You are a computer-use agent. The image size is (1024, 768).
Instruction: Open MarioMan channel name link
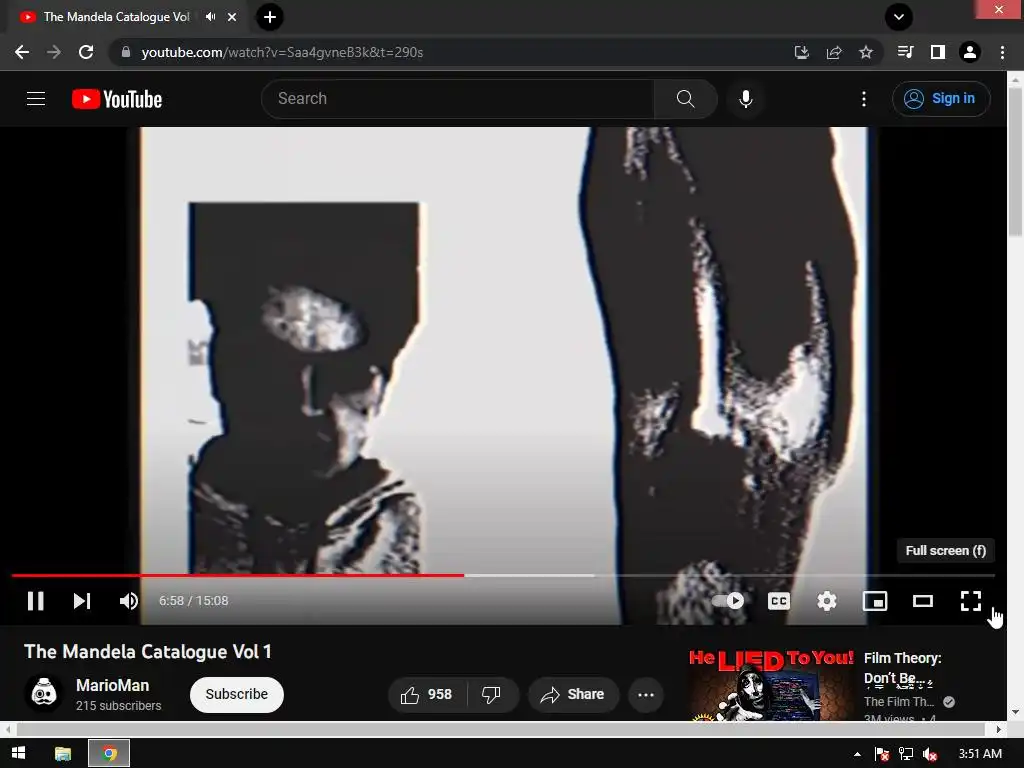click(112, 685)
